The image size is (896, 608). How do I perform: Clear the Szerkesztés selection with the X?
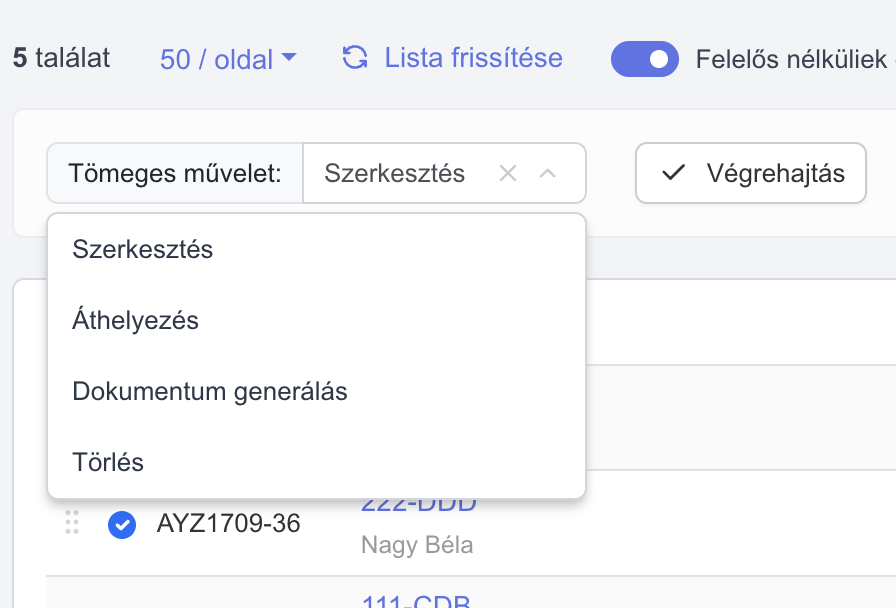(507, 173)
